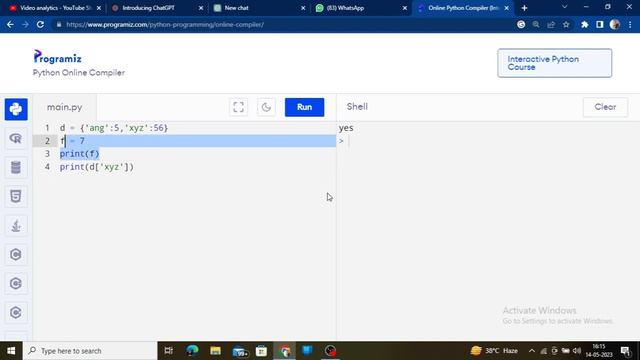Select the R language icon in sidebar

point(16,138)
